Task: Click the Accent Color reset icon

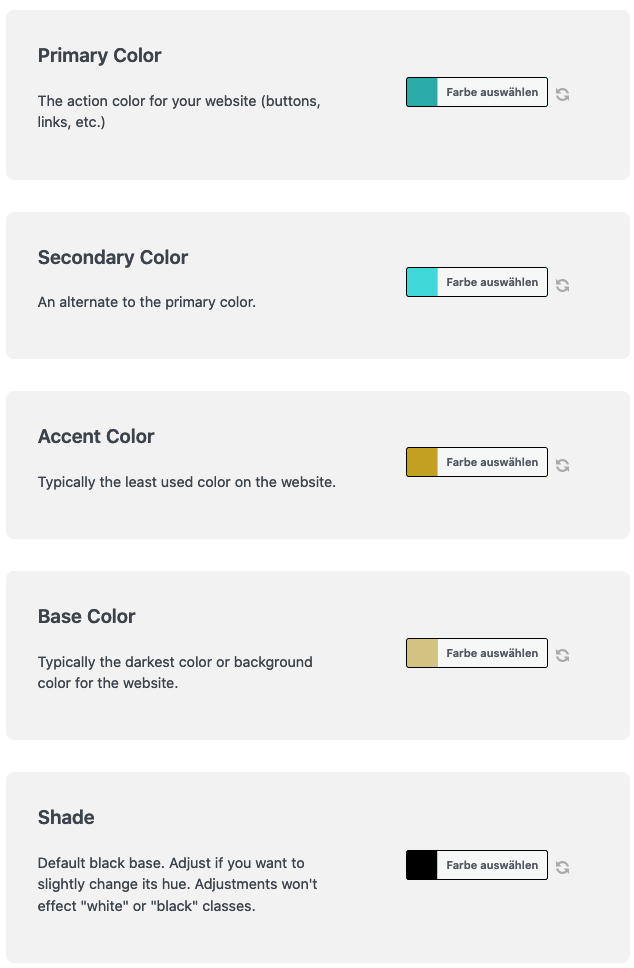Action: tap(562, 465)
